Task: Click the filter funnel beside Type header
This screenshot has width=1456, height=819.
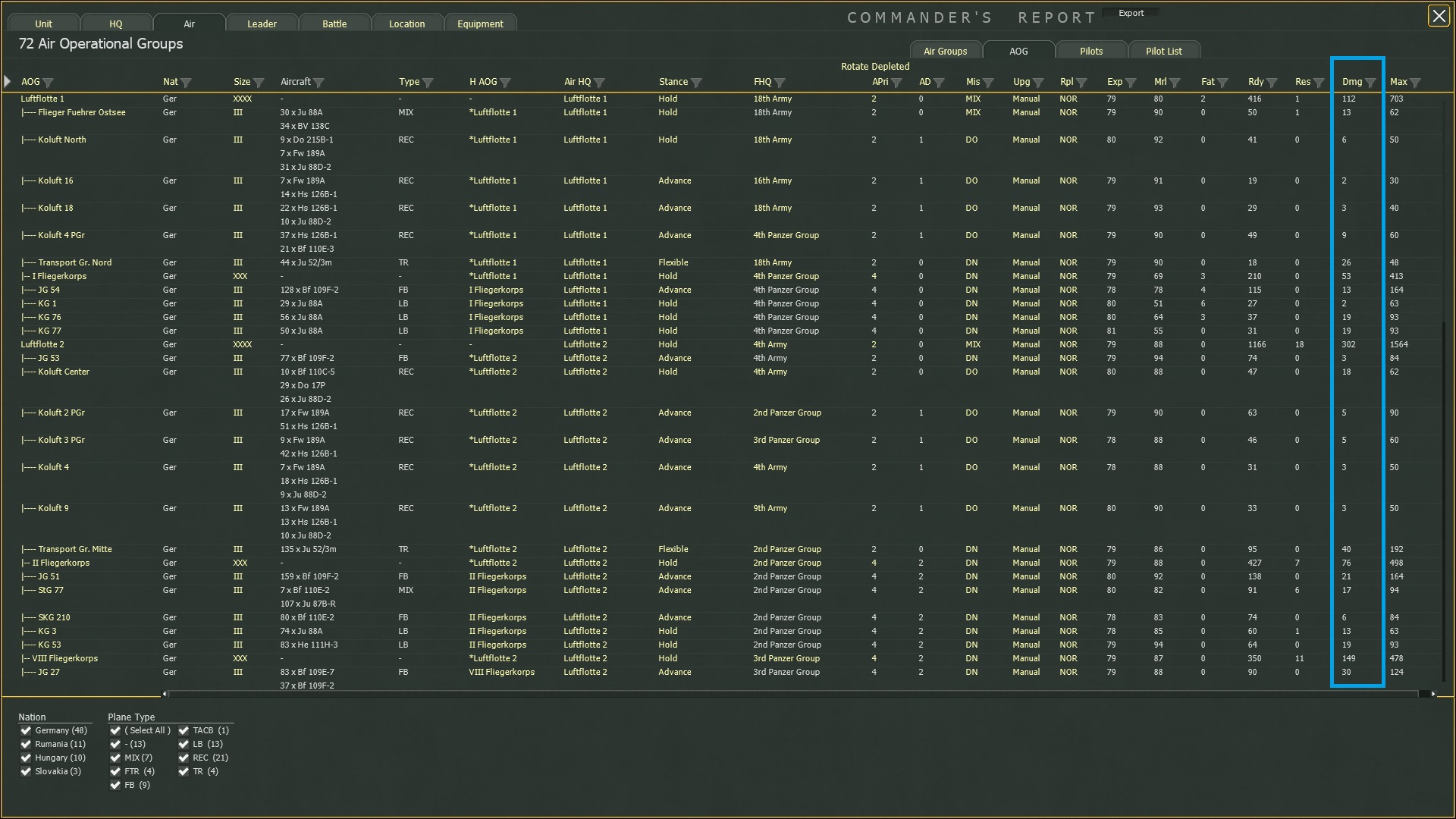Action: (x=428, y=83)
